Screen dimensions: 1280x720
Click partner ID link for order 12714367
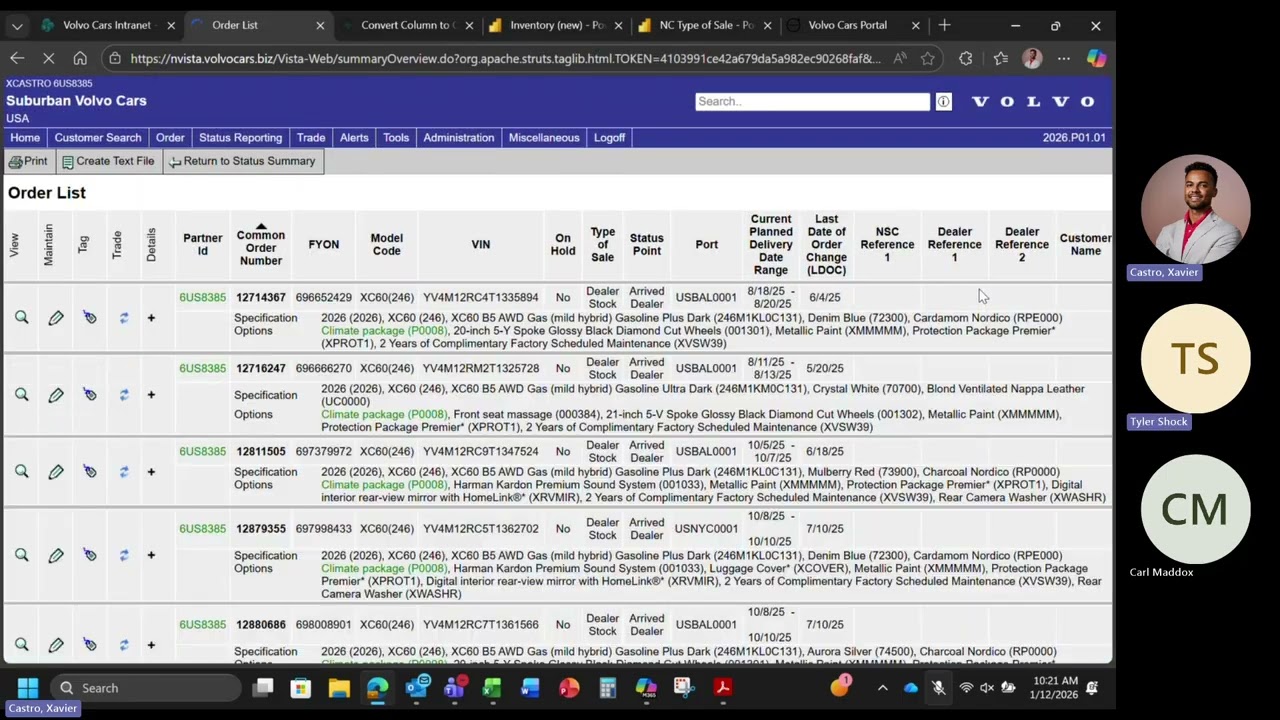[x=202, y=297]
